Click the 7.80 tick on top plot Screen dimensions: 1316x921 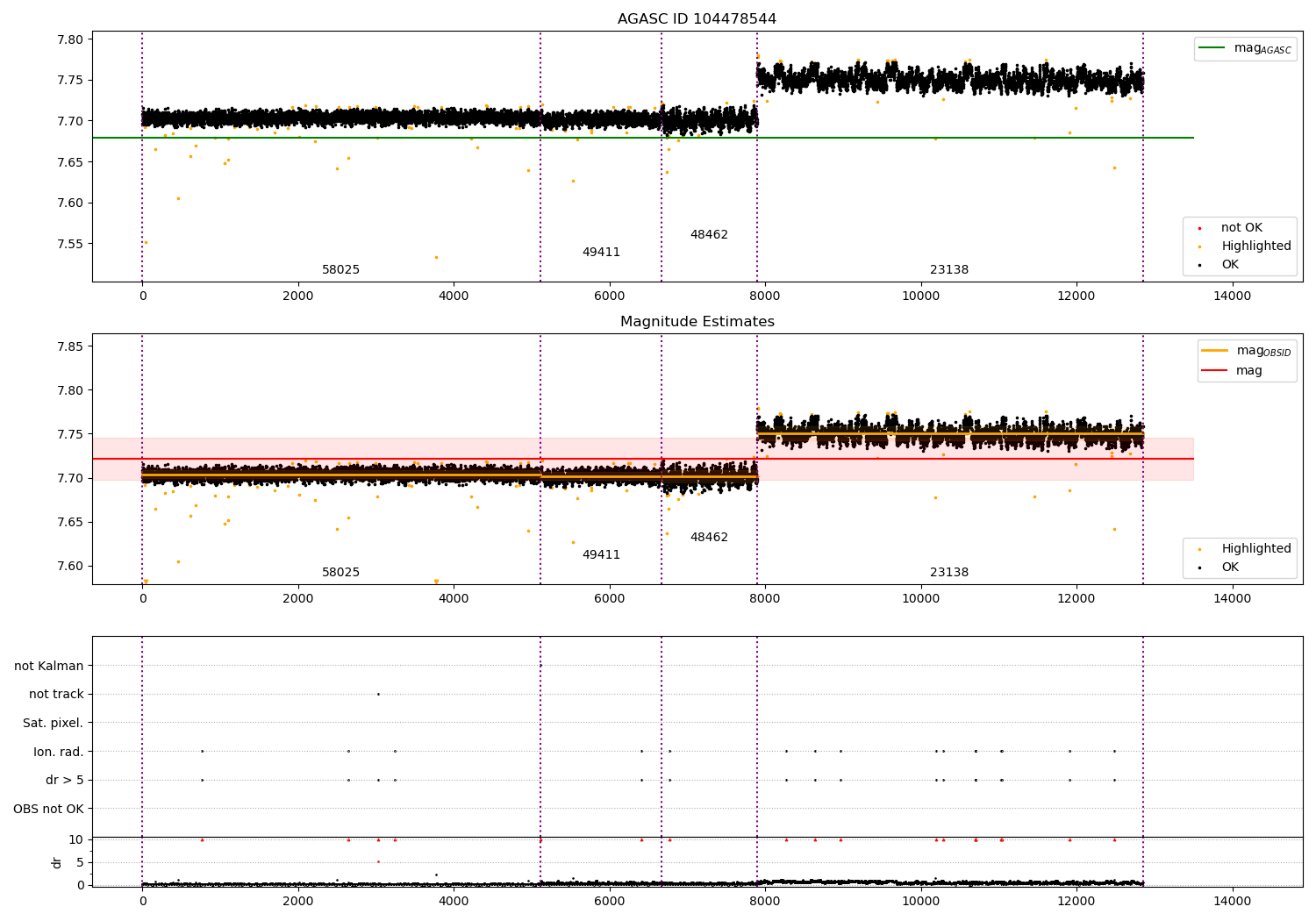tap(71, 39)
